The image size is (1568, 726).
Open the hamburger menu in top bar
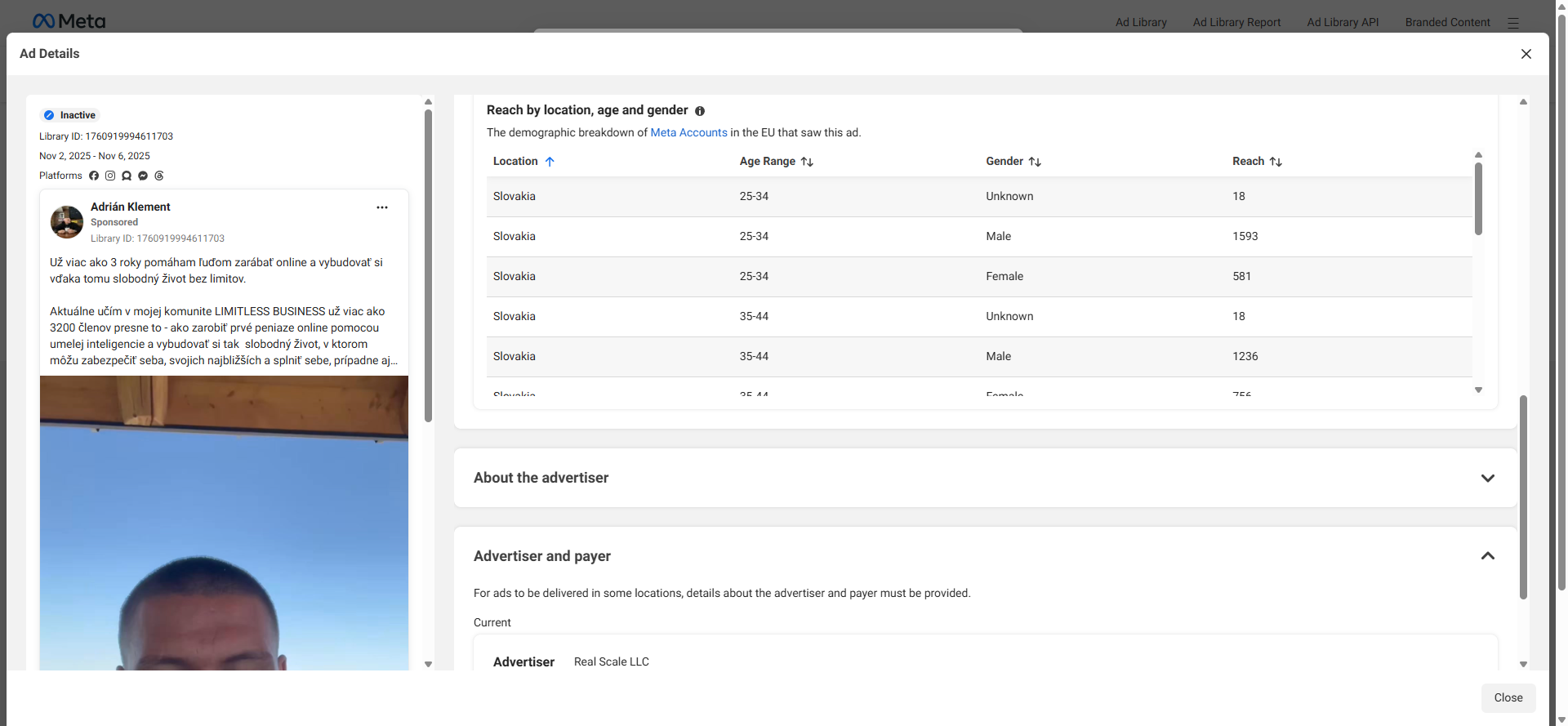[x=1513, y=23]
